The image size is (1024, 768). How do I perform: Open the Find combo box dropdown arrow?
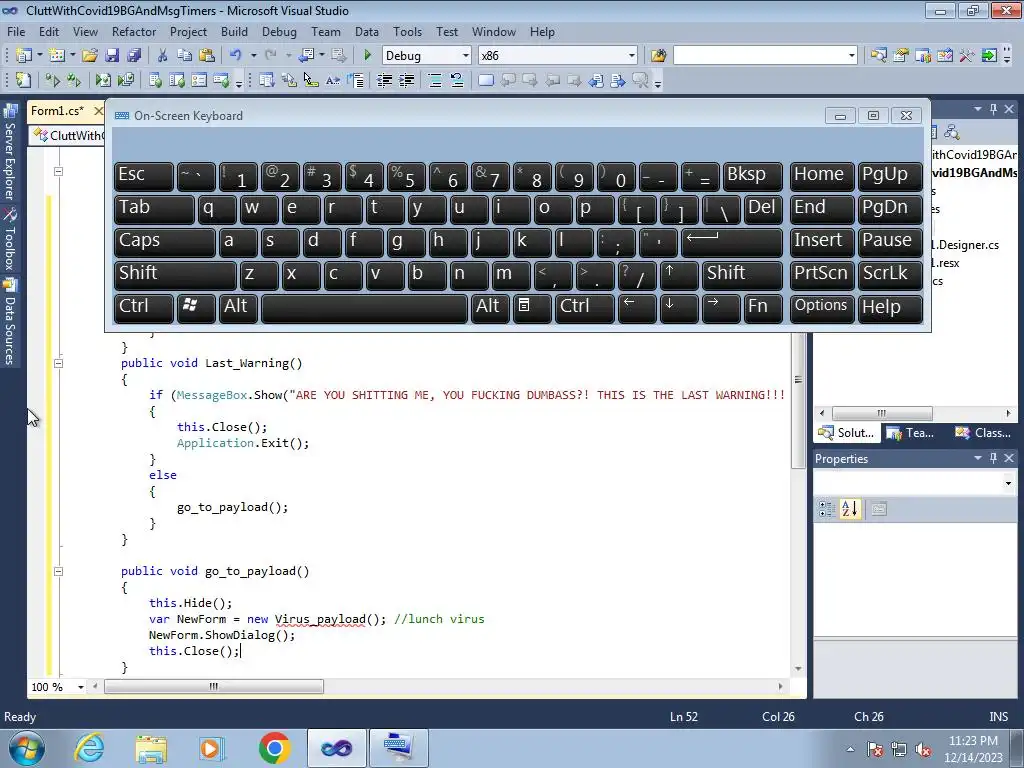pos(851,56)
